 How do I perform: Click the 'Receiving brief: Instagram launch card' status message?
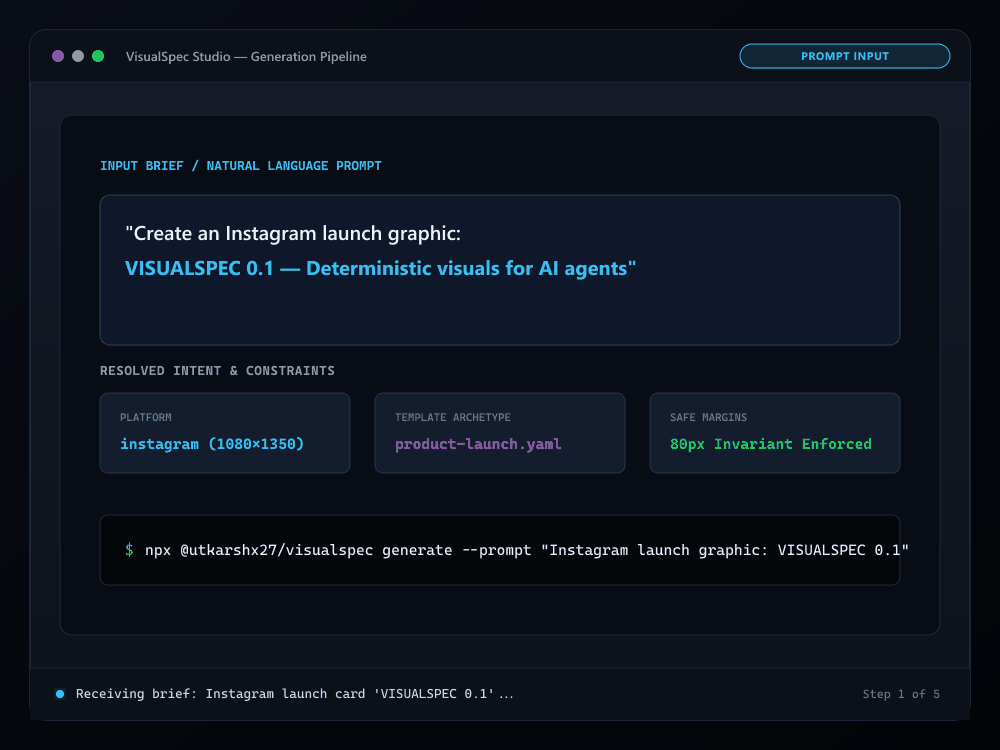(294, 694)
